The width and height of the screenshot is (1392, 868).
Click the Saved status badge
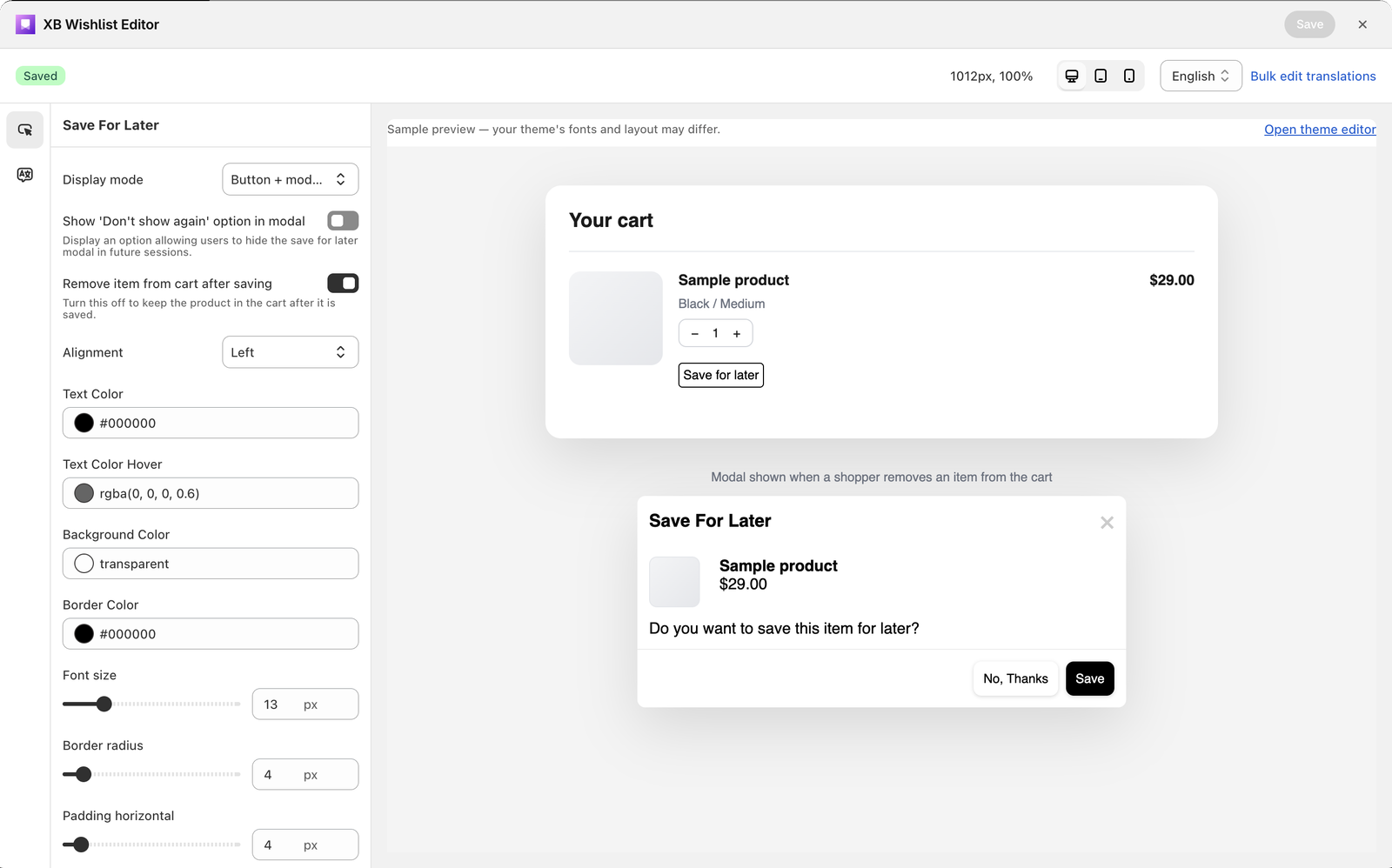coord(41,76)
